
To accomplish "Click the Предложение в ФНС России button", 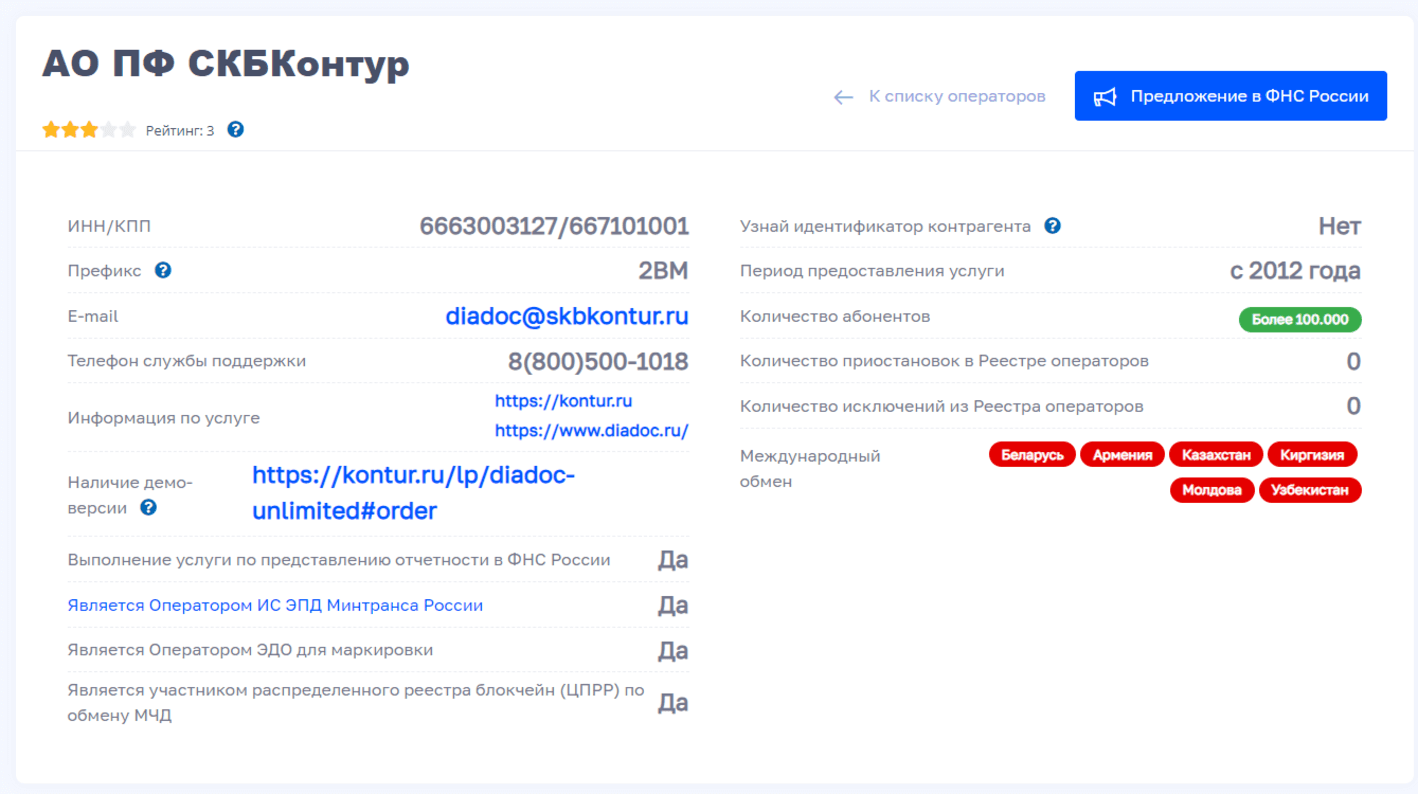I will [1231, 96].
